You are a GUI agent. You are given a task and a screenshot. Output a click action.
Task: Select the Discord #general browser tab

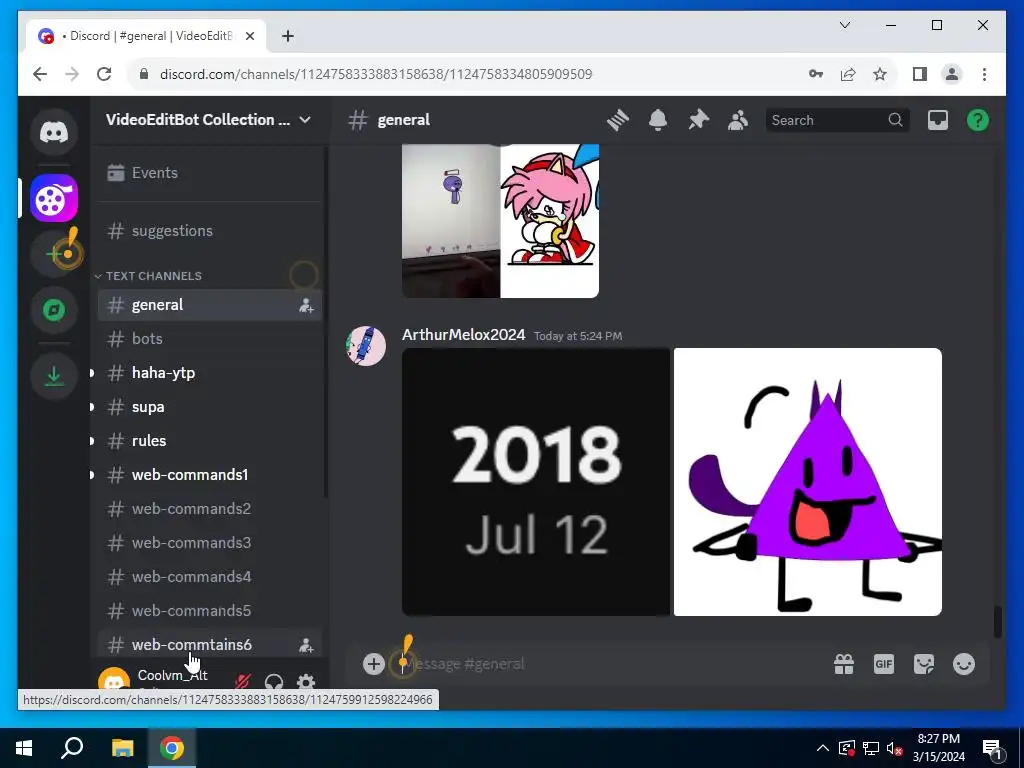[146, 36]
